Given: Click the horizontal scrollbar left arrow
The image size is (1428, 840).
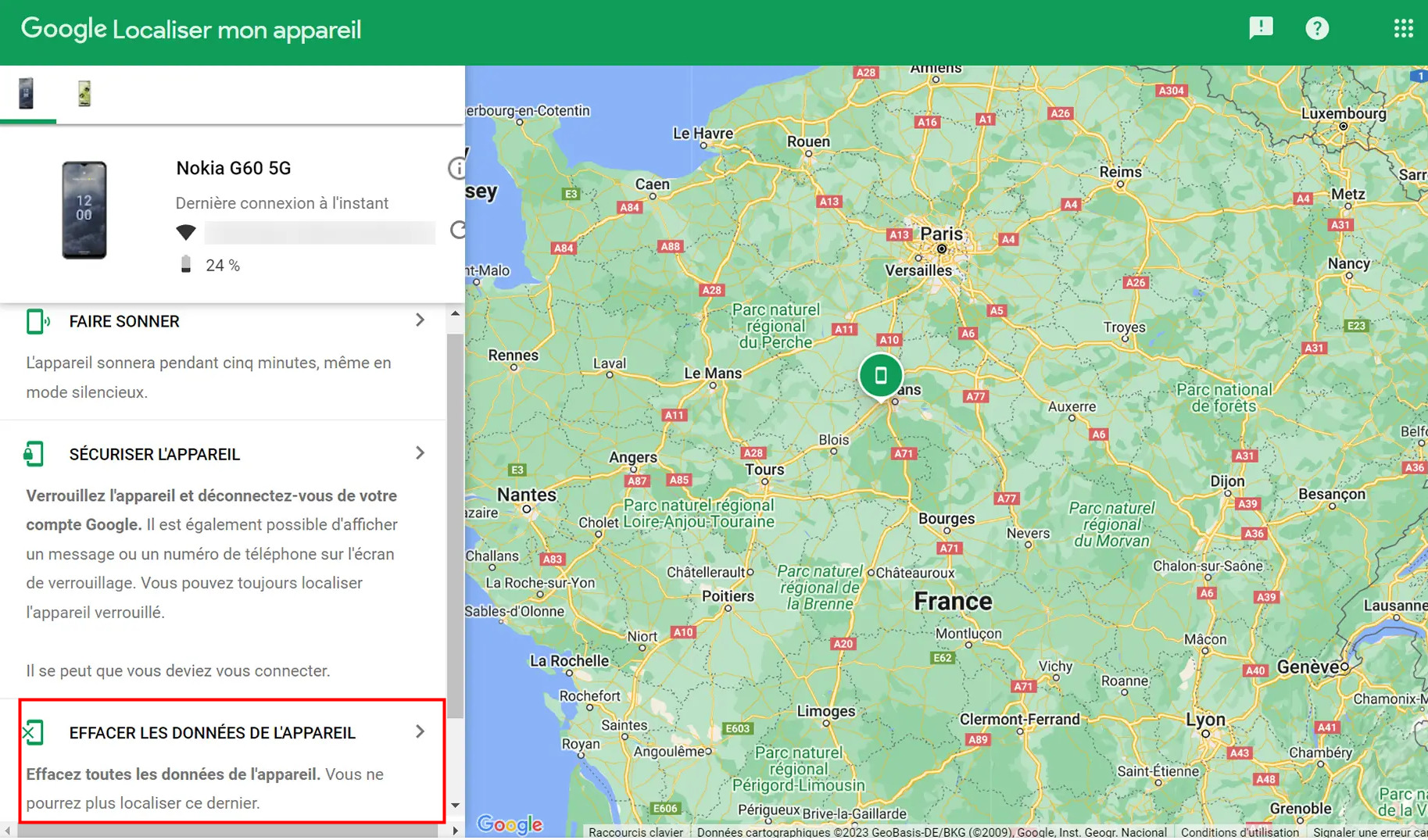Looking at the screenshot, I should pyautogui.click(x=8, y=831).
